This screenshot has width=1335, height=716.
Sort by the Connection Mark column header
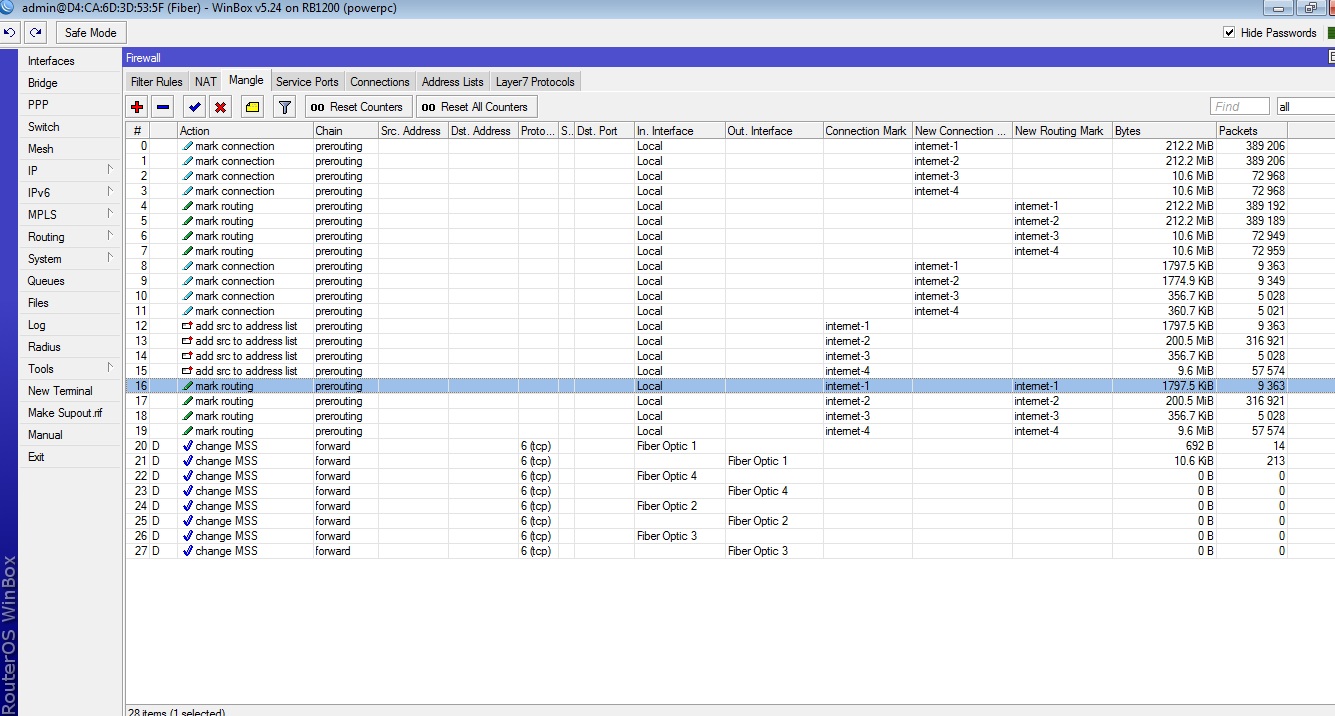(x=867, y=131)
